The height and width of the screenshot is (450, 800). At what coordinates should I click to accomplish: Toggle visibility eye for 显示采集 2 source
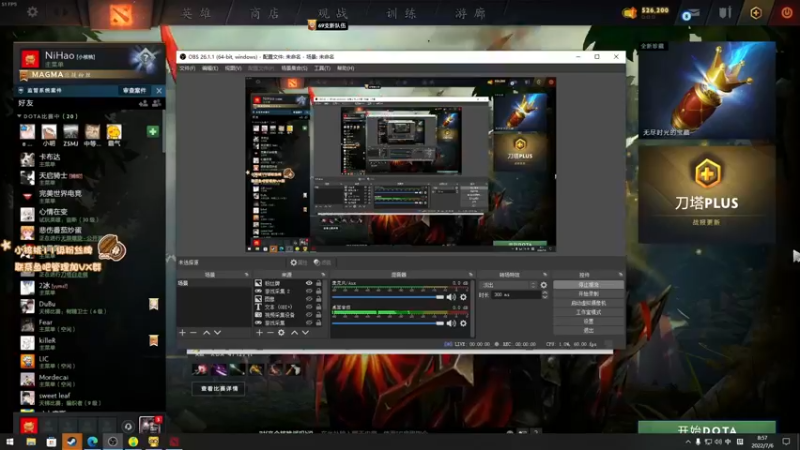click(x=309, y=291)
